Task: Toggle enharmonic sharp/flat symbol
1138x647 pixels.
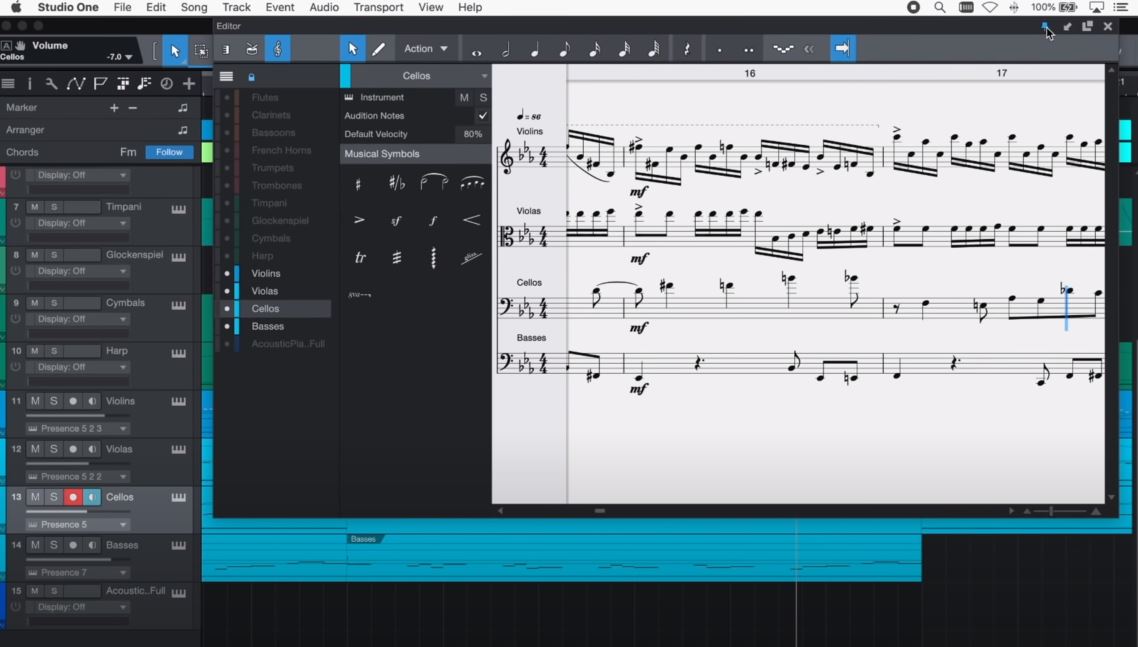Action: [x=396, y=183]
